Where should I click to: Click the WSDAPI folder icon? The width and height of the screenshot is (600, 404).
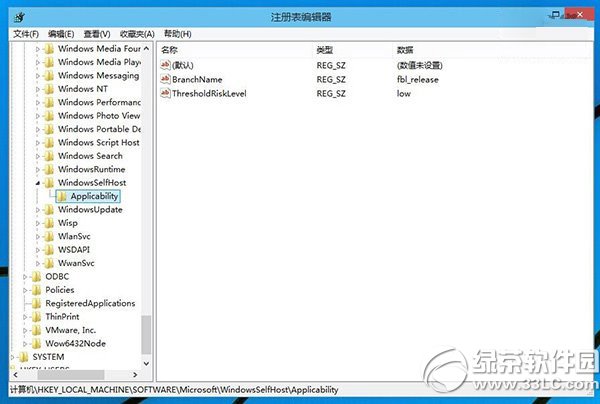click(49, 250)
